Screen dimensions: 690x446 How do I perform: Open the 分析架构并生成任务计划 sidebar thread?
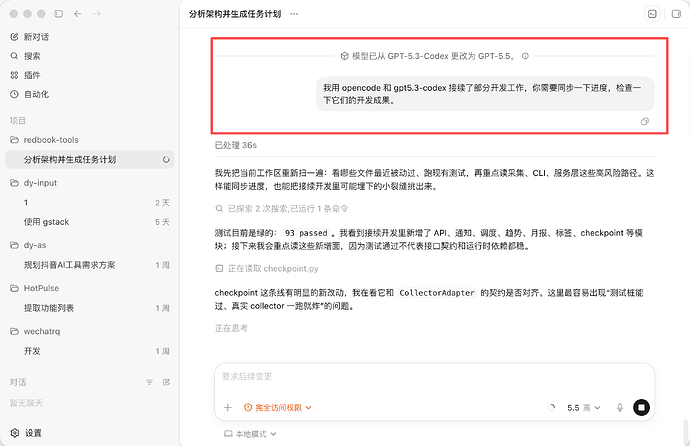pos(89,160)
